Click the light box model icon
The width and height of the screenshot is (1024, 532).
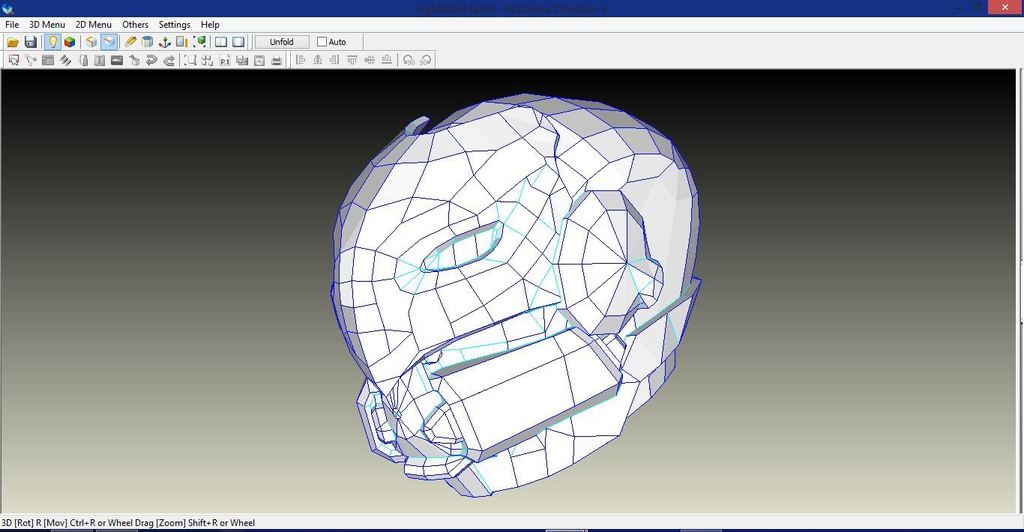click(x=91, y=42)
